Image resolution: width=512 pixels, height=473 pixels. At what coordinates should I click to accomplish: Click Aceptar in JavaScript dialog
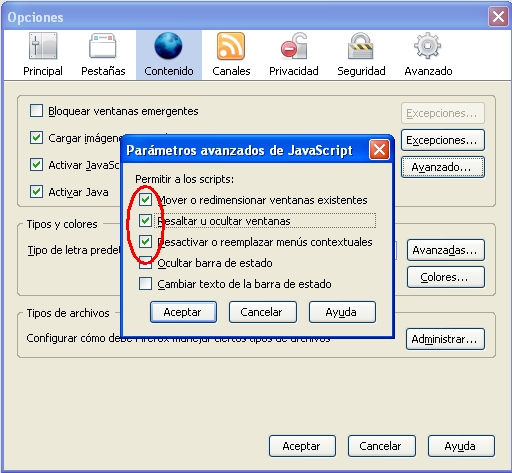click(183, 312)
